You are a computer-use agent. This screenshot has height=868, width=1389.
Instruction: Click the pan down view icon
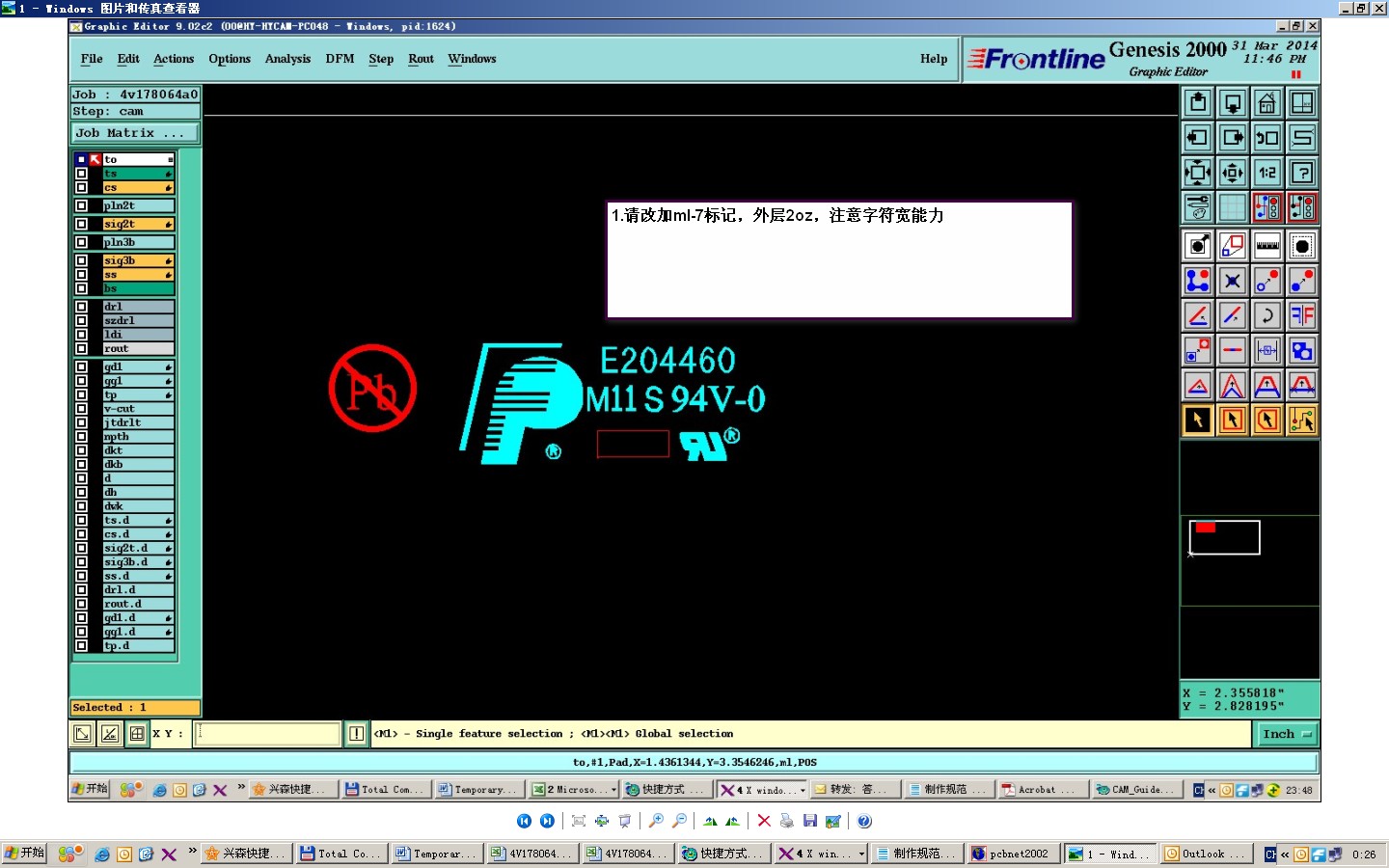(x=1233, y=103)
